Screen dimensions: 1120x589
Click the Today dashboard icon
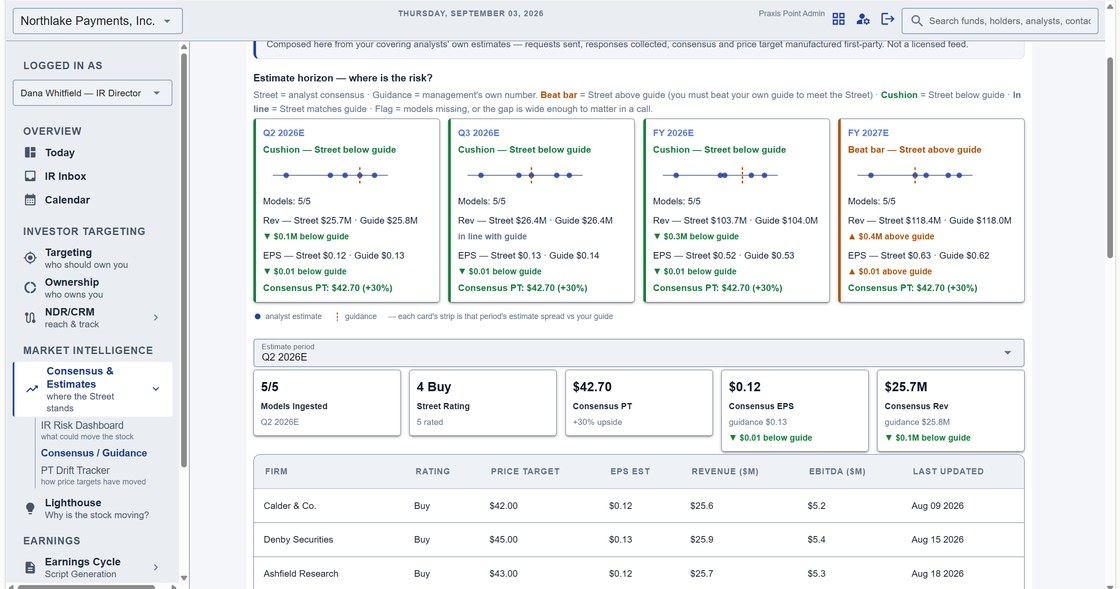pyautogui.click(x=30, y=152)
